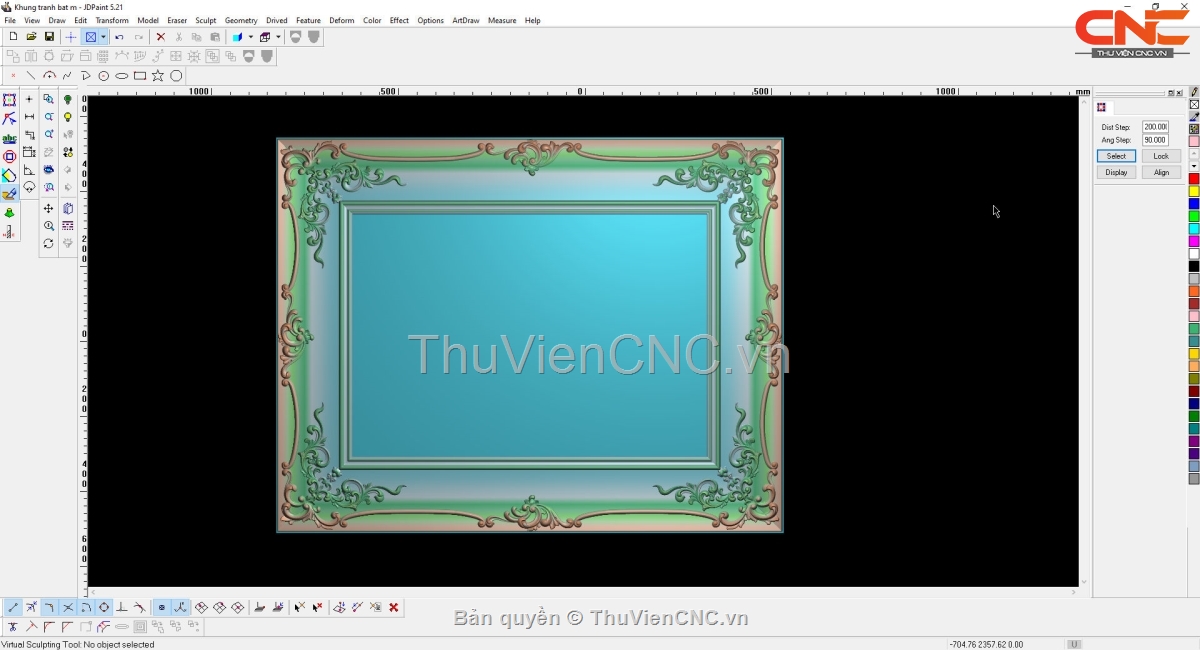Image resolution: width=1200 pixels, height=650 pixels.
Task: Pick the red color swatch
Action: coord(1194,179)
